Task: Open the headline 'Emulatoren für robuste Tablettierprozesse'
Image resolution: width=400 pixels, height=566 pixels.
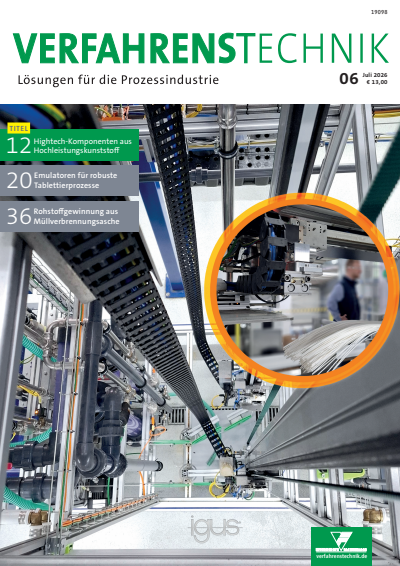Action: pos(75,180)
